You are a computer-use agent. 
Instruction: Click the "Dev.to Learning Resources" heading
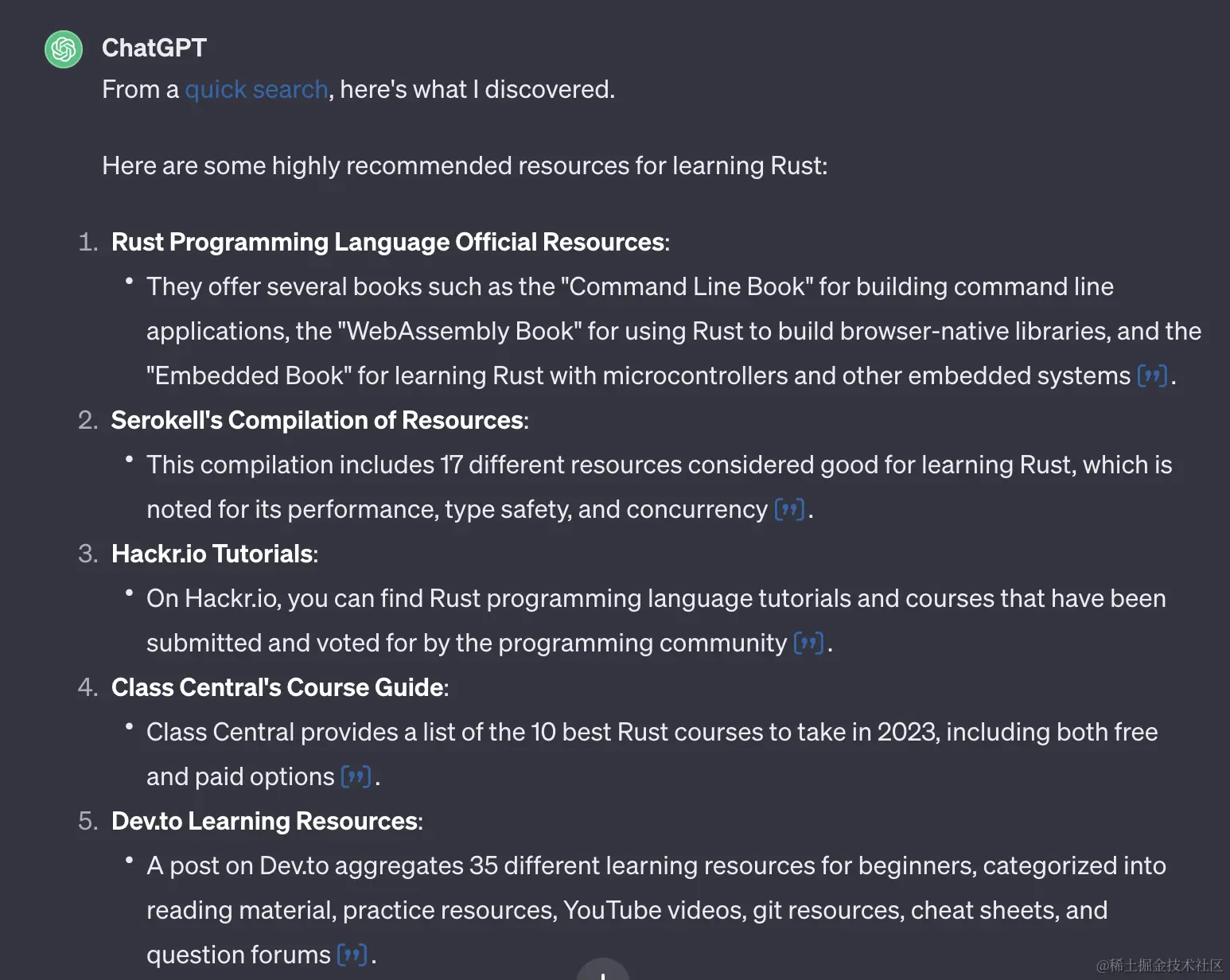tap(265, 821)
